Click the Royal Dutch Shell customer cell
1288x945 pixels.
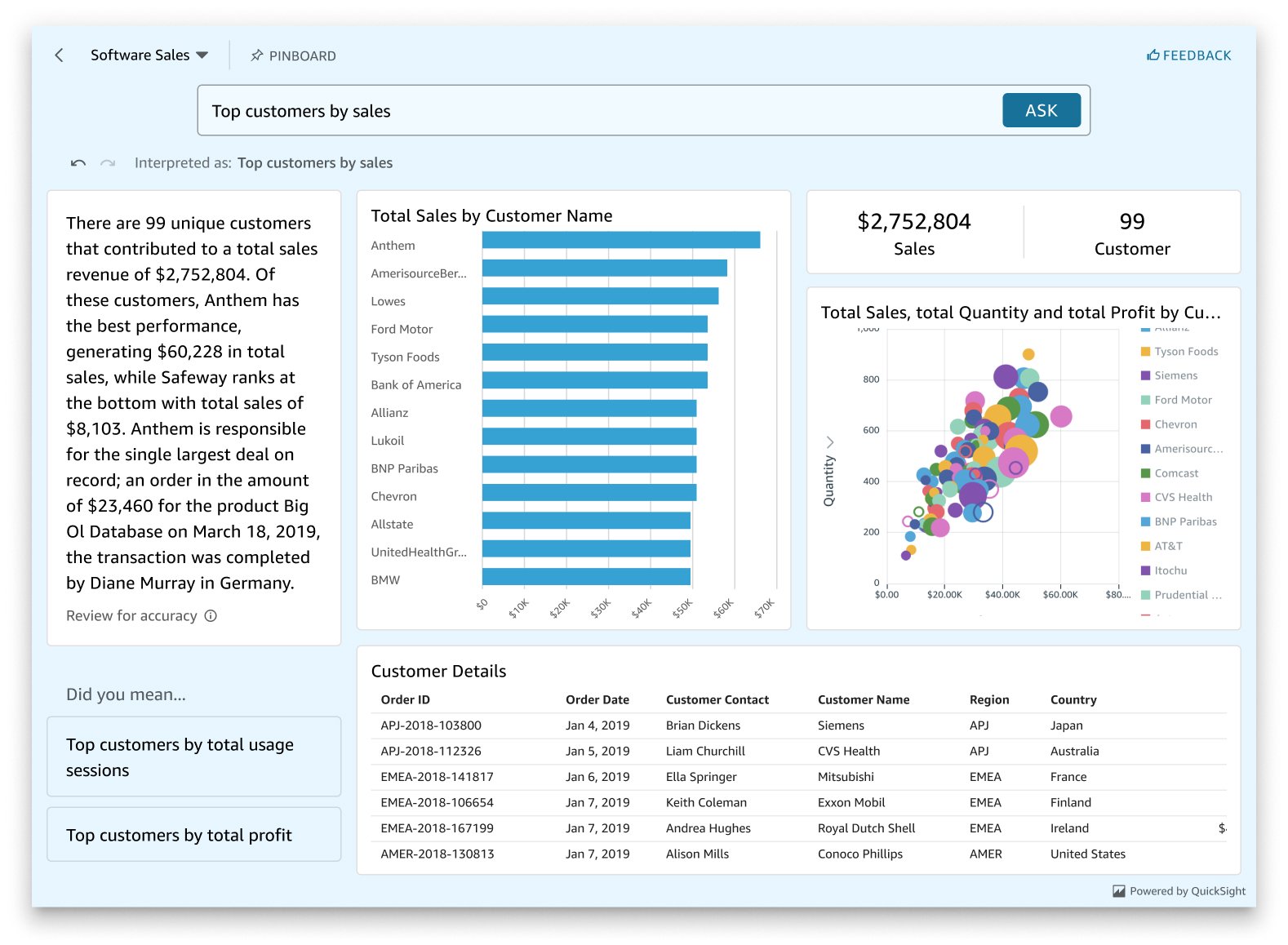coord(866,828)
